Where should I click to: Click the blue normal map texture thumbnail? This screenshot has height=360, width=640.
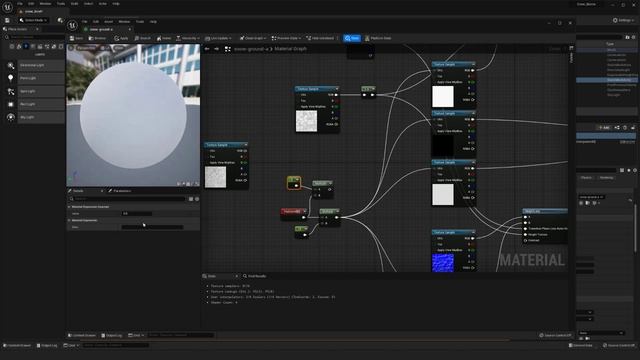click(x=443, y=263)
